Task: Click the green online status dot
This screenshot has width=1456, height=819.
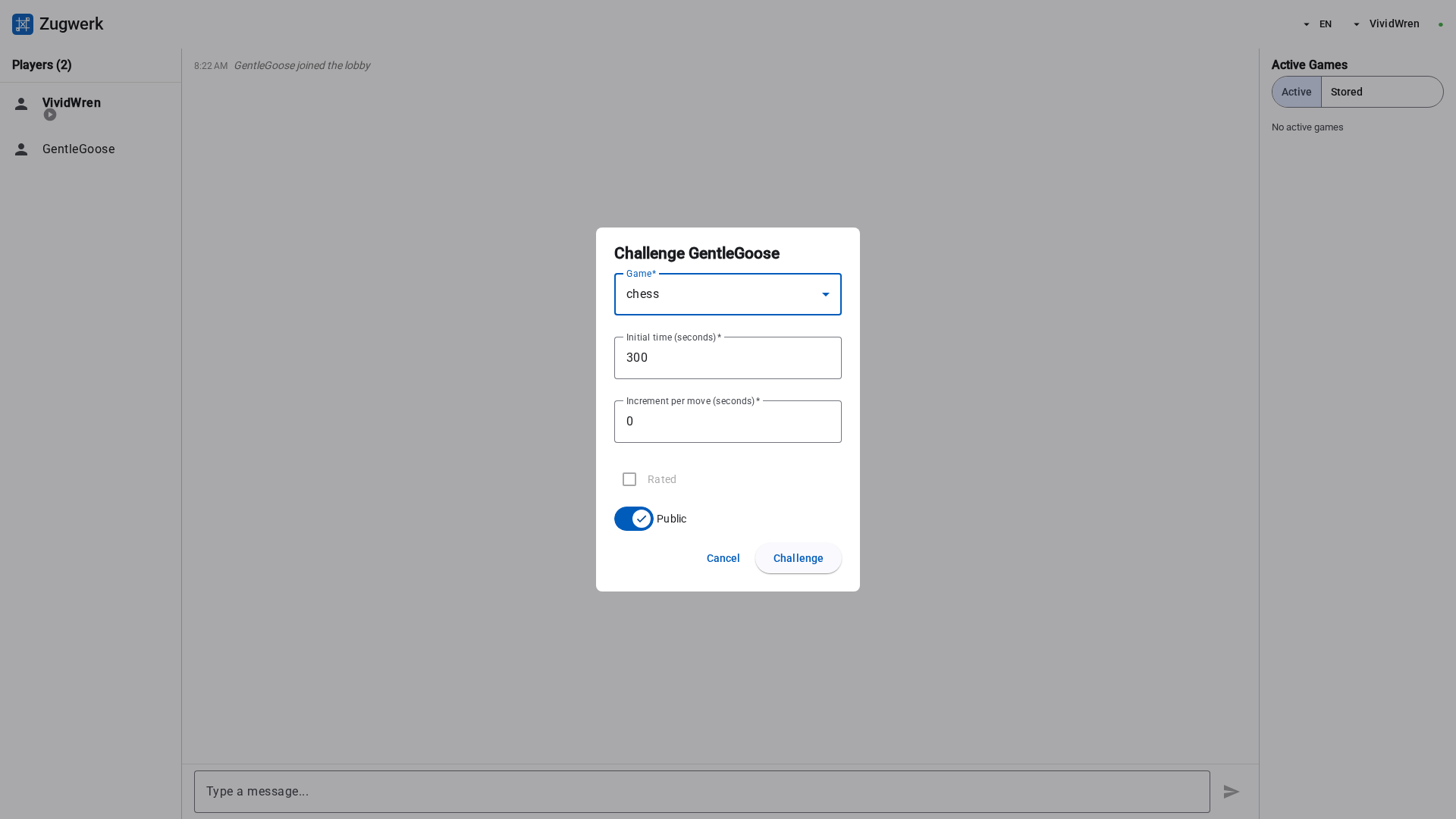Action: point(1441,24)
